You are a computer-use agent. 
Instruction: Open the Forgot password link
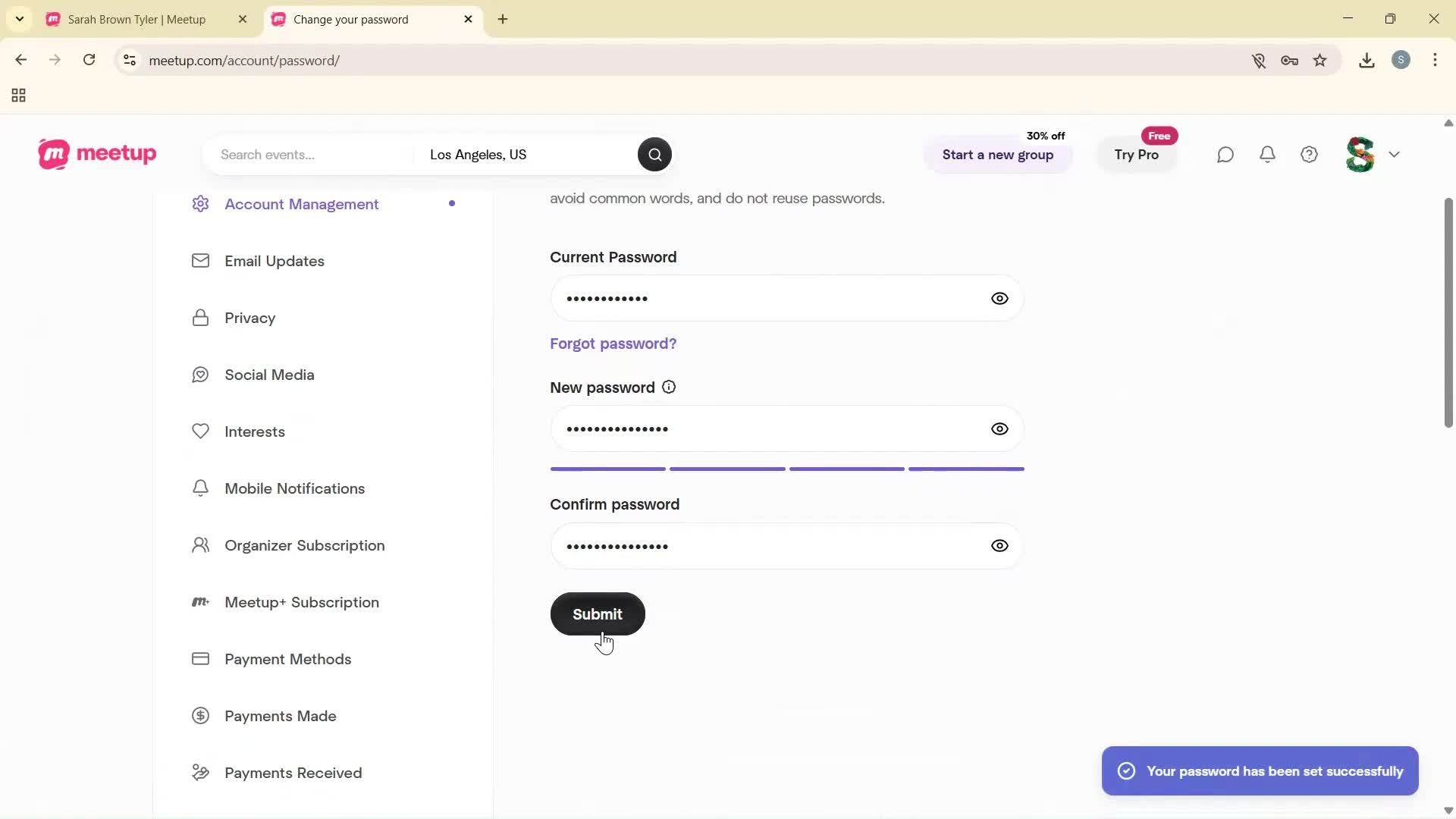click(612, 343)
